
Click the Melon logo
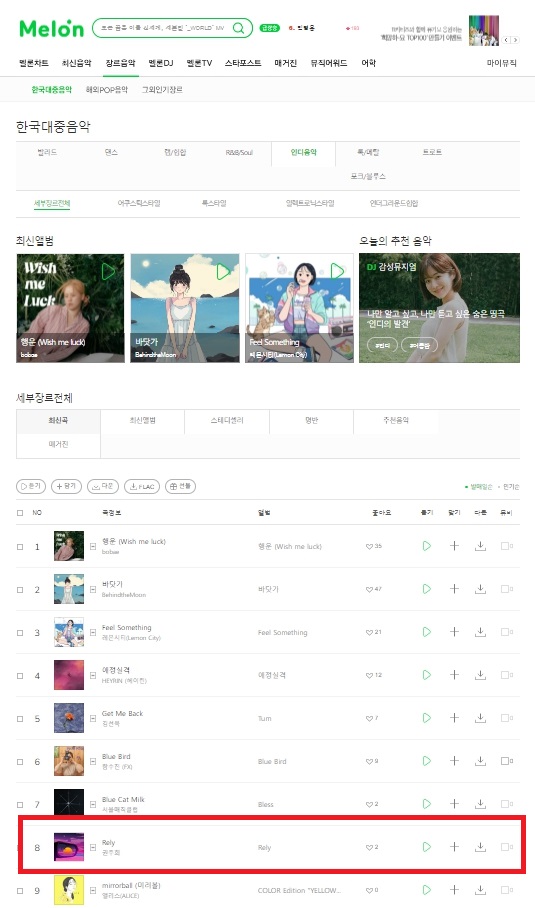[x=52, y=28]
